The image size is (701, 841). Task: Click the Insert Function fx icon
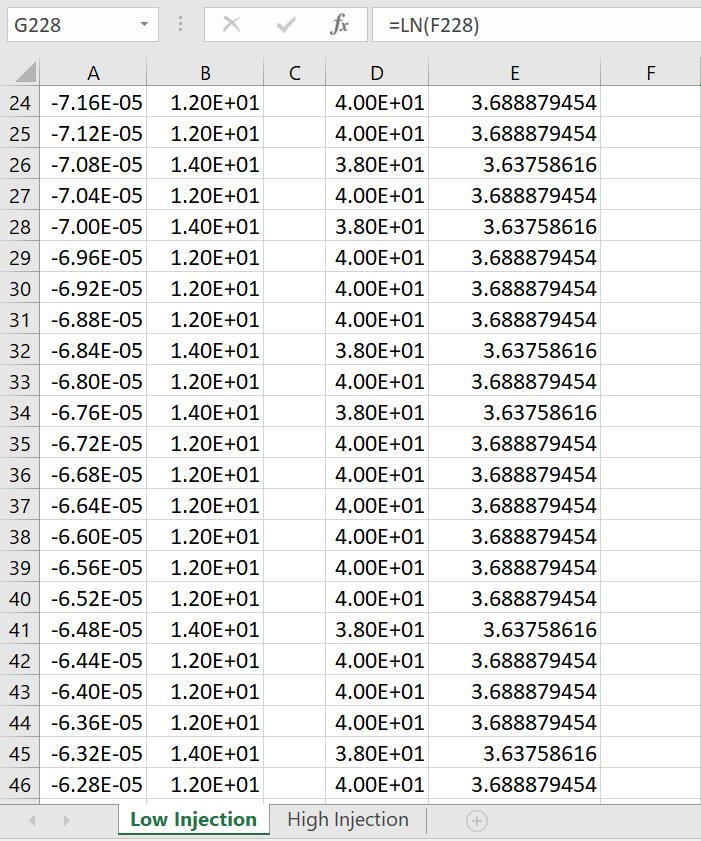click(340, 25)
